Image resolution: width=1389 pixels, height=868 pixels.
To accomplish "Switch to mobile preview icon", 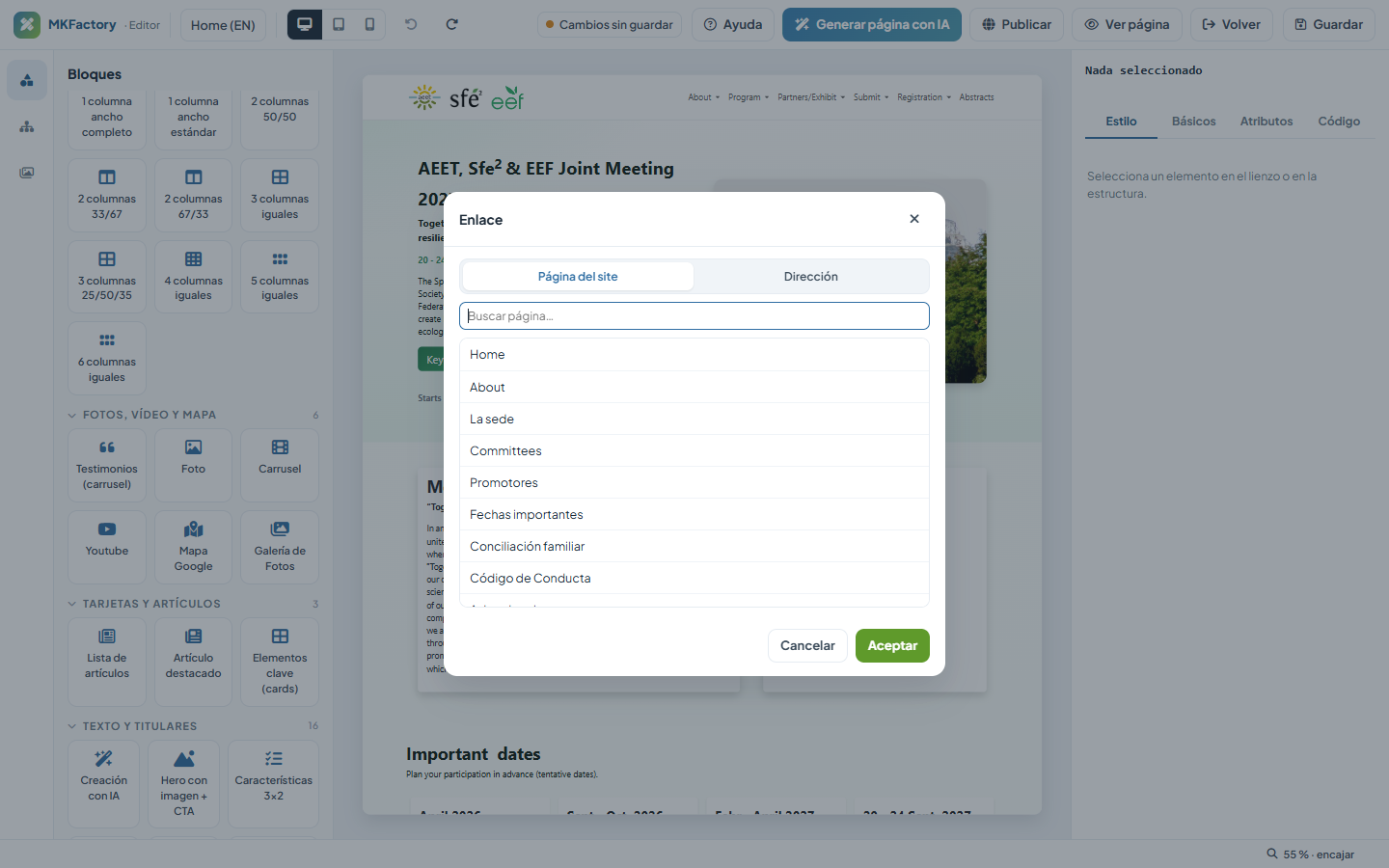I will [x=369, y=24].
